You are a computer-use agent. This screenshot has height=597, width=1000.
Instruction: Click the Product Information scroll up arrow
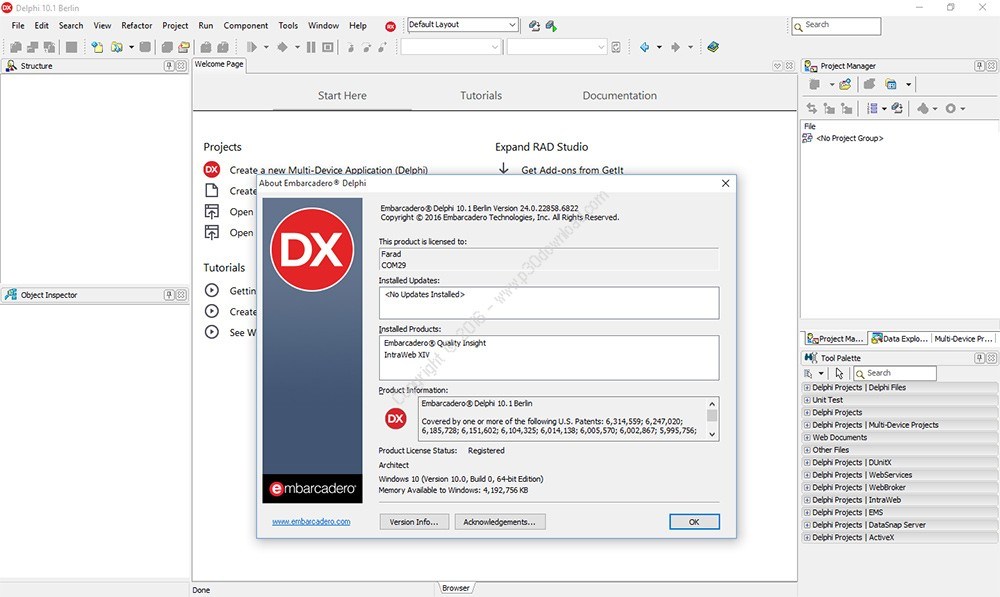(x=712, y=404)
